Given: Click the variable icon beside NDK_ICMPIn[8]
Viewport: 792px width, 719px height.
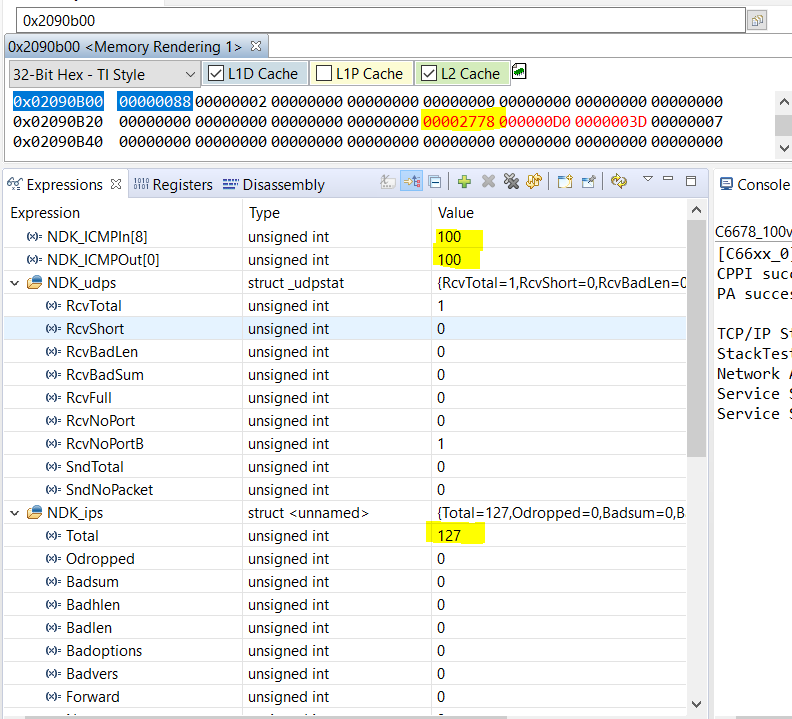Looking at the screenshot, I should pyautogui.click(x=34, y=236).
